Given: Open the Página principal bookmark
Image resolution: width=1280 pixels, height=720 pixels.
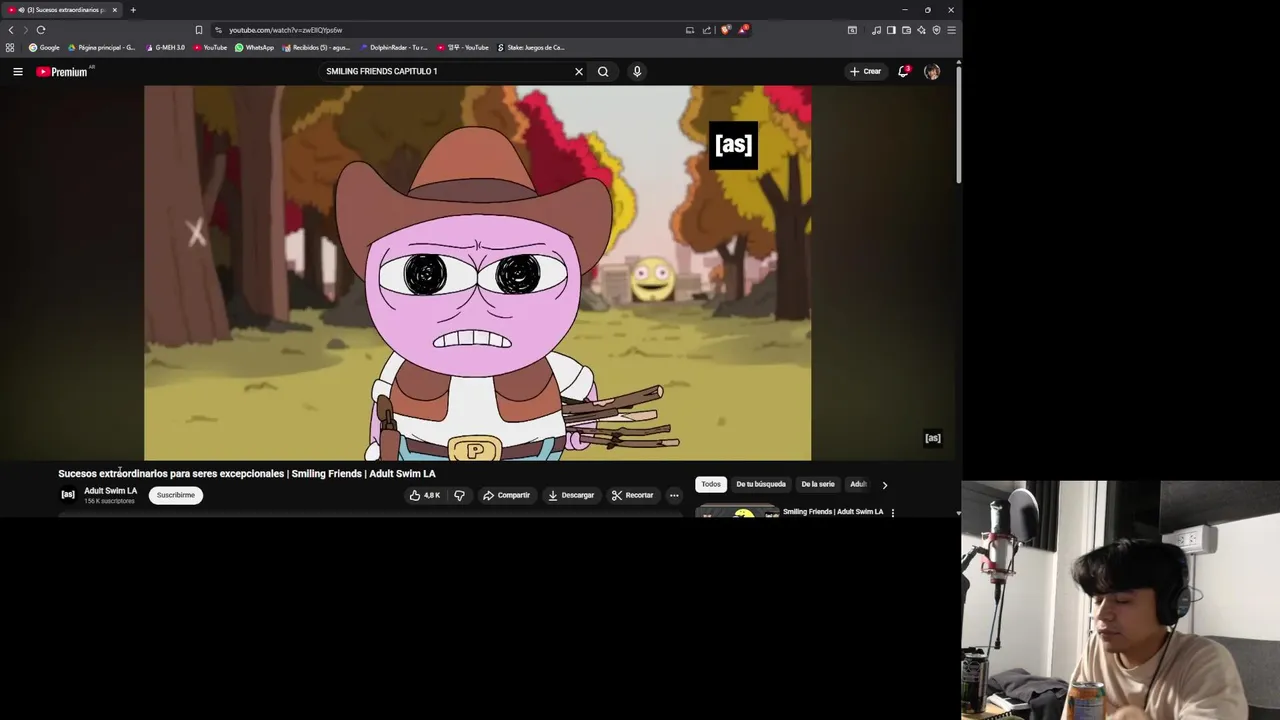Looking at the screenshot, I should [101, 47].
